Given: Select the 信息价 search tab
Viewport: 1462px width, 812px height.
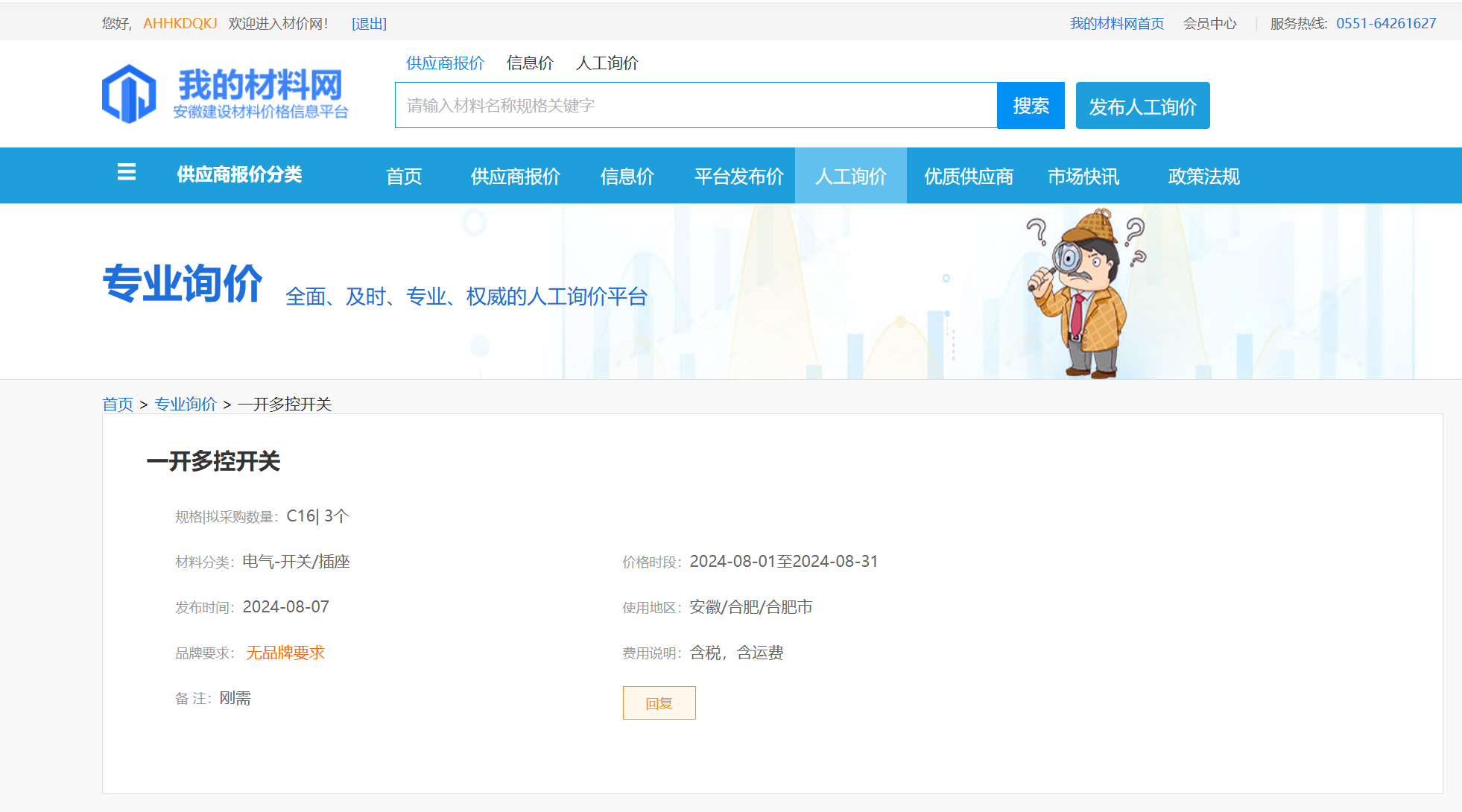Looking at the screenshot, I should 530,63.
